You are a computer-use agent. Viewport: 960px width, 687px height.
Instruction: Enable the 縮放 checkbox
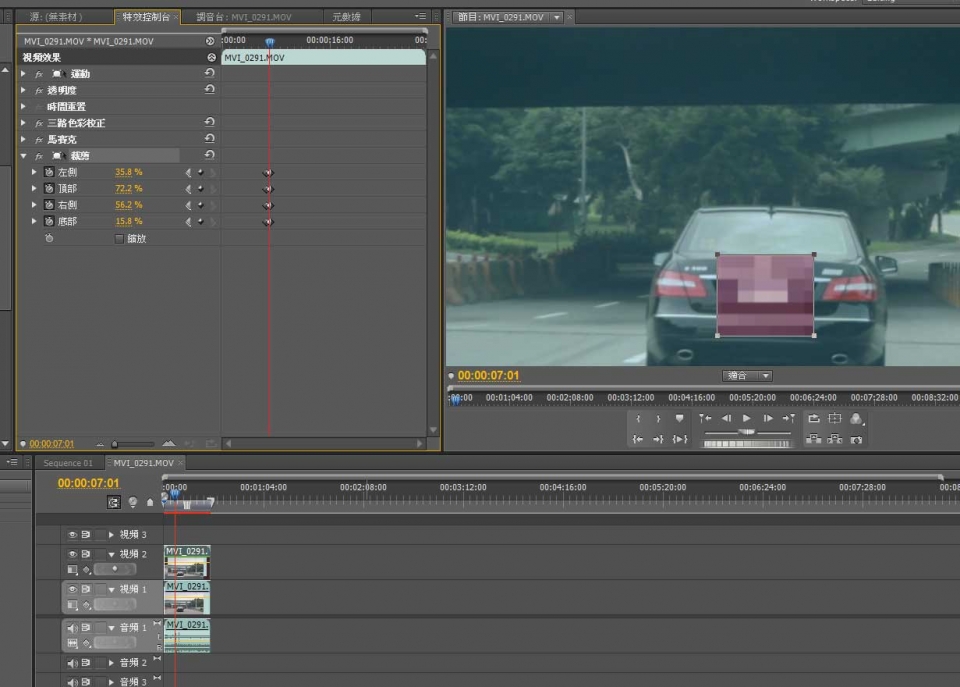tap(120, 239)
